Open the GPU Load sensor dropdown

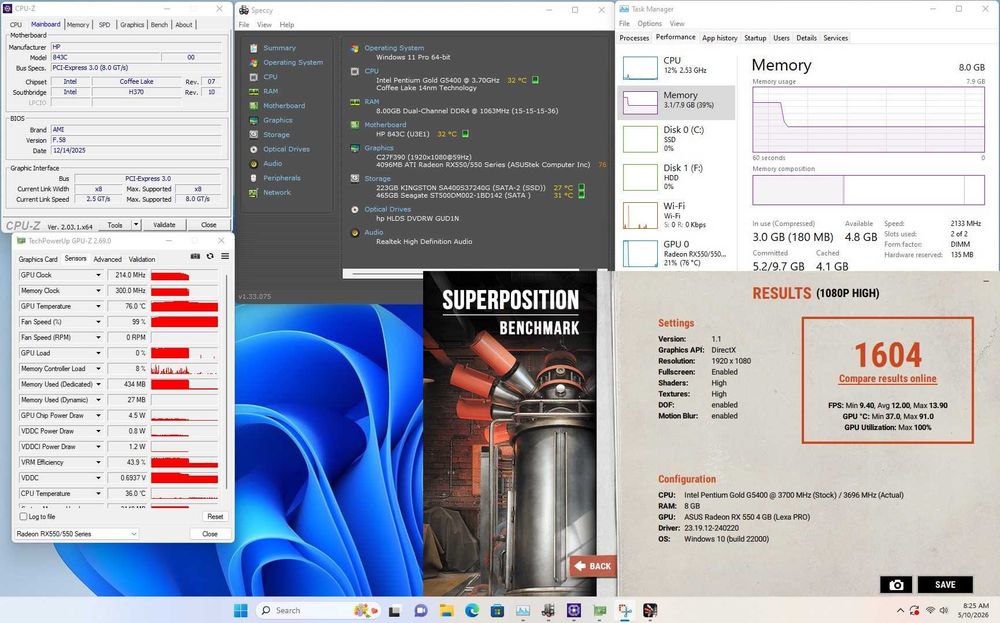click(98, 353)
